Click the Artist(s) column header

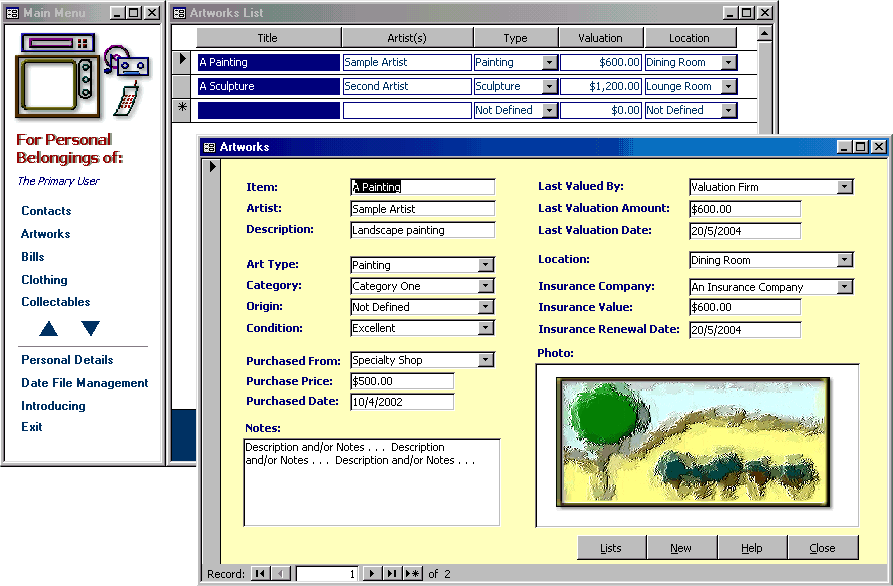[407, 38]
